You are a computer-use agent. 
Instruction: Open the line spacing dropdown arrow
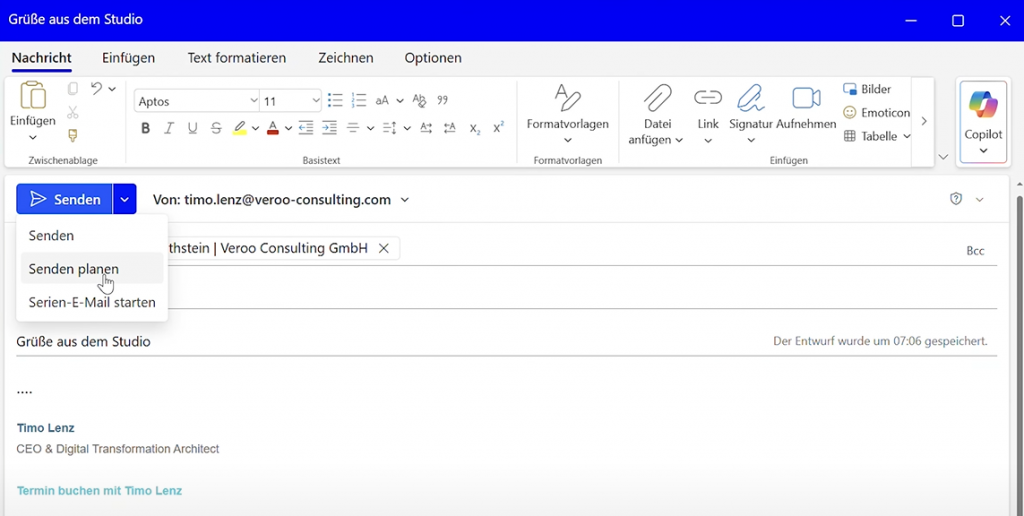tap(407, 128)
